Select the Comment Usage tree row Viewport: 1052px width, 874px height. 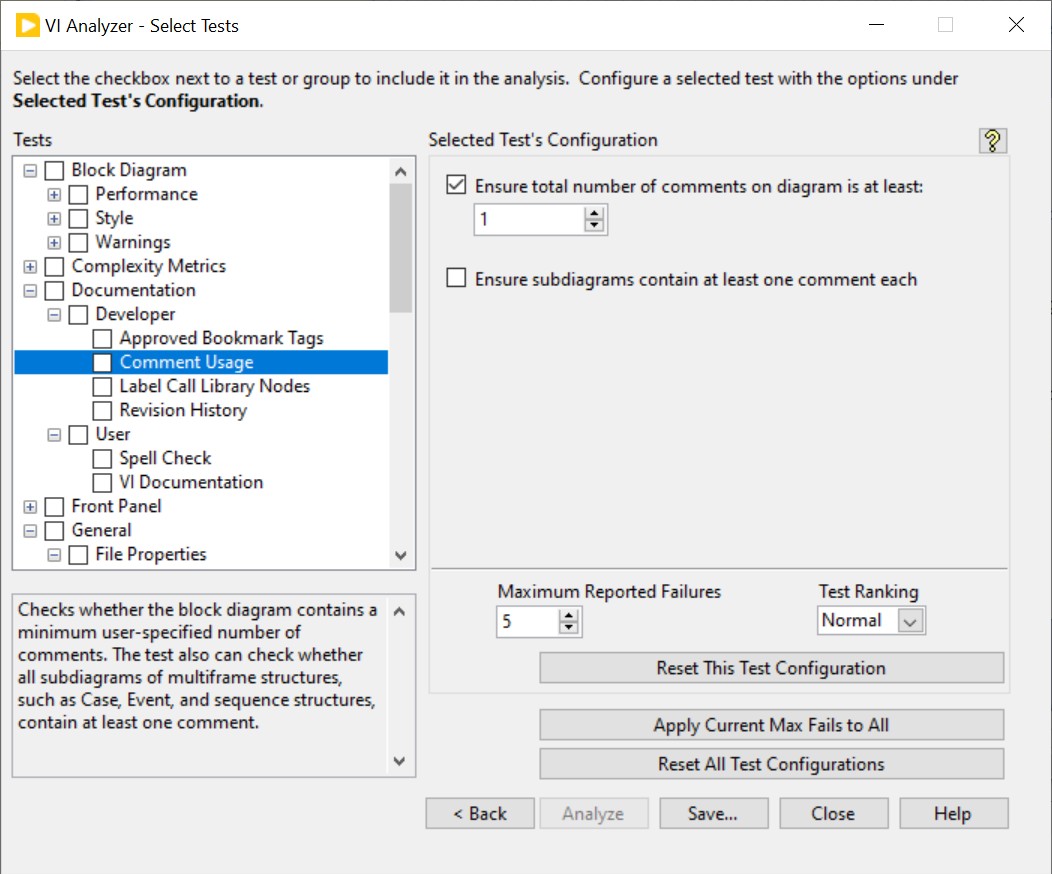coord(201,362)
